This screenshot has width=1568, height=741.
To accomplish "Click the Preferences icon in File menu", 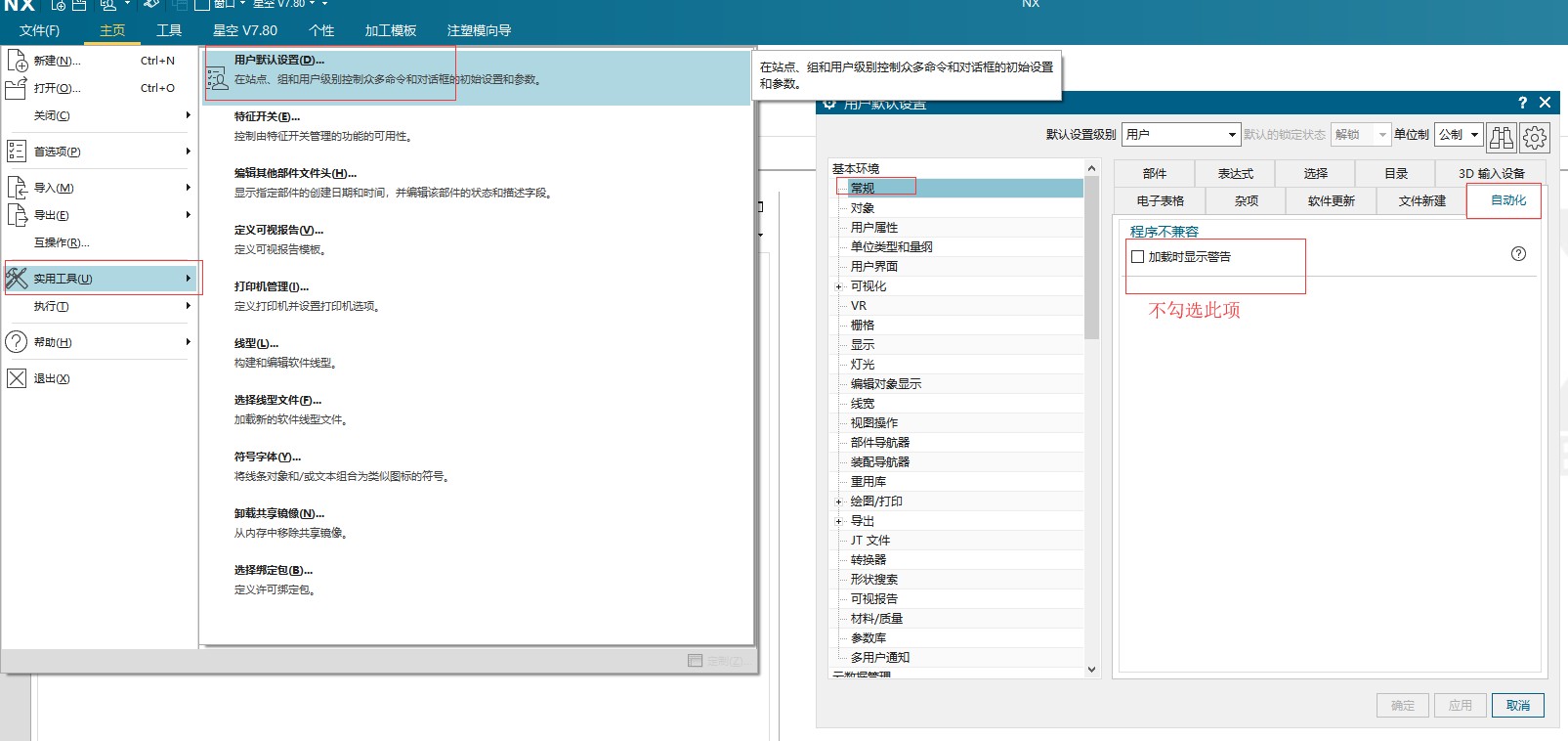I will (x=17, y=151).
